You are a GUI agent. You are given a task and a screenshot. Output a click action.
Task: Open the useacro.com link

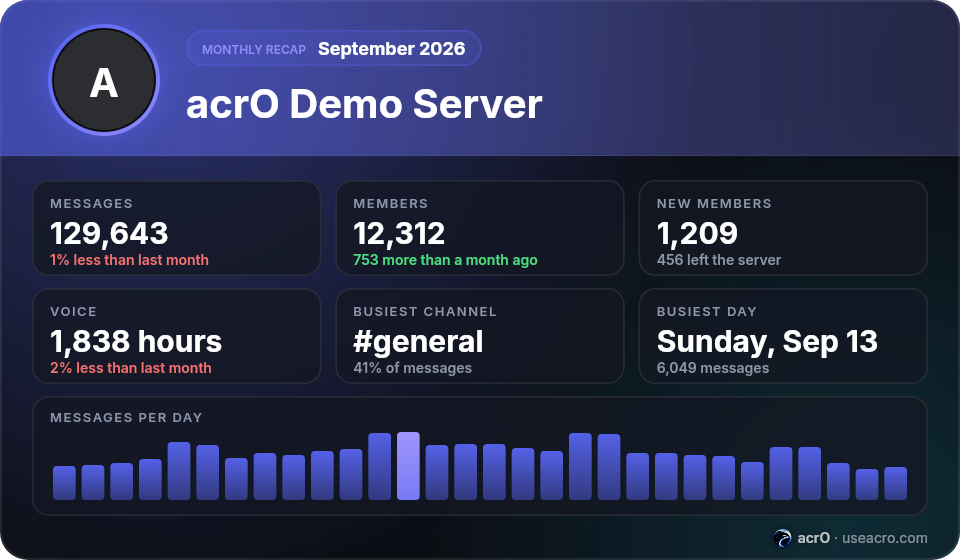tap(884, 538)
